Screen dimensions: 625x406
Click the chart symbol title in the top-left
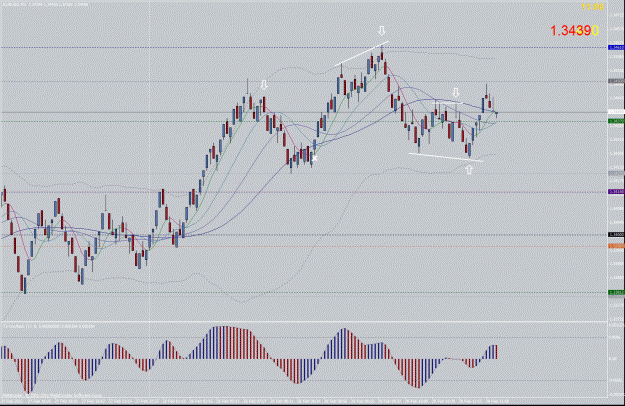(x=45, y=4)
